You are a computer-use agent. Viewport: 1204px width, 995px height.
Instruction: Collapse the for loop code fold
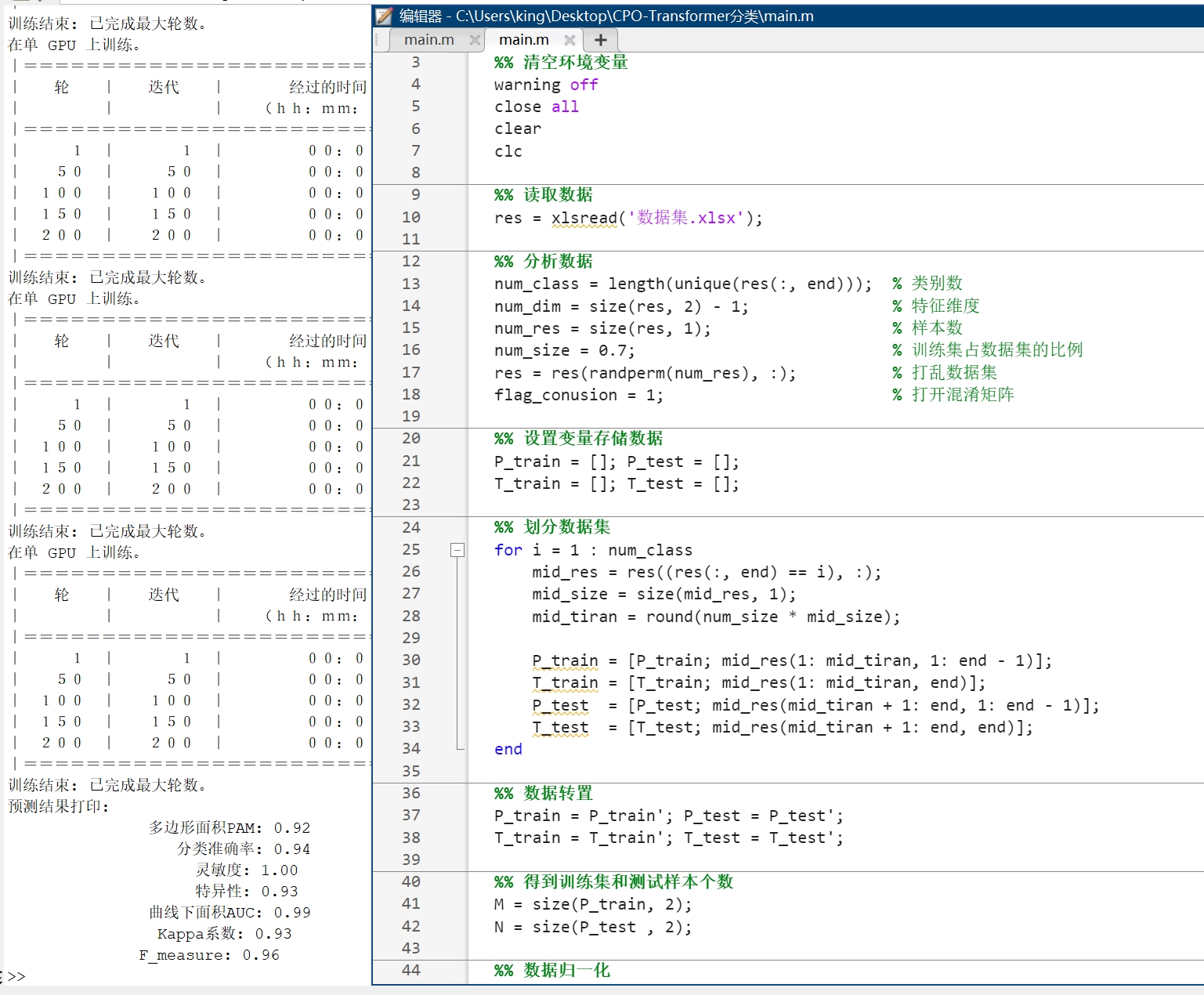coord(457,550)
